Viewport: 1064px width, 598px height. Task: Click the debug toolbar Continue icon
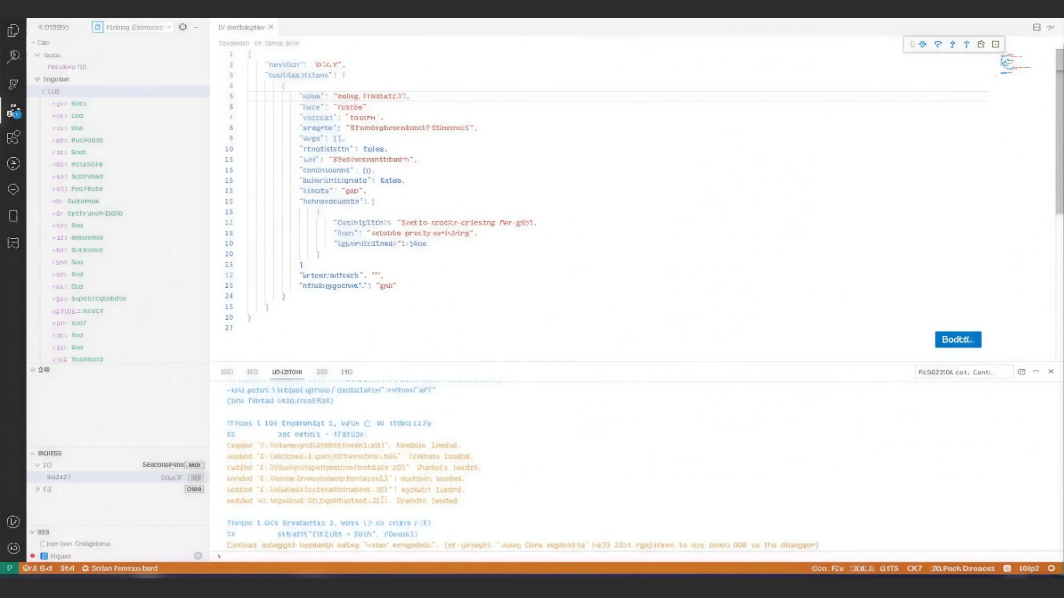tap(923, 44)
